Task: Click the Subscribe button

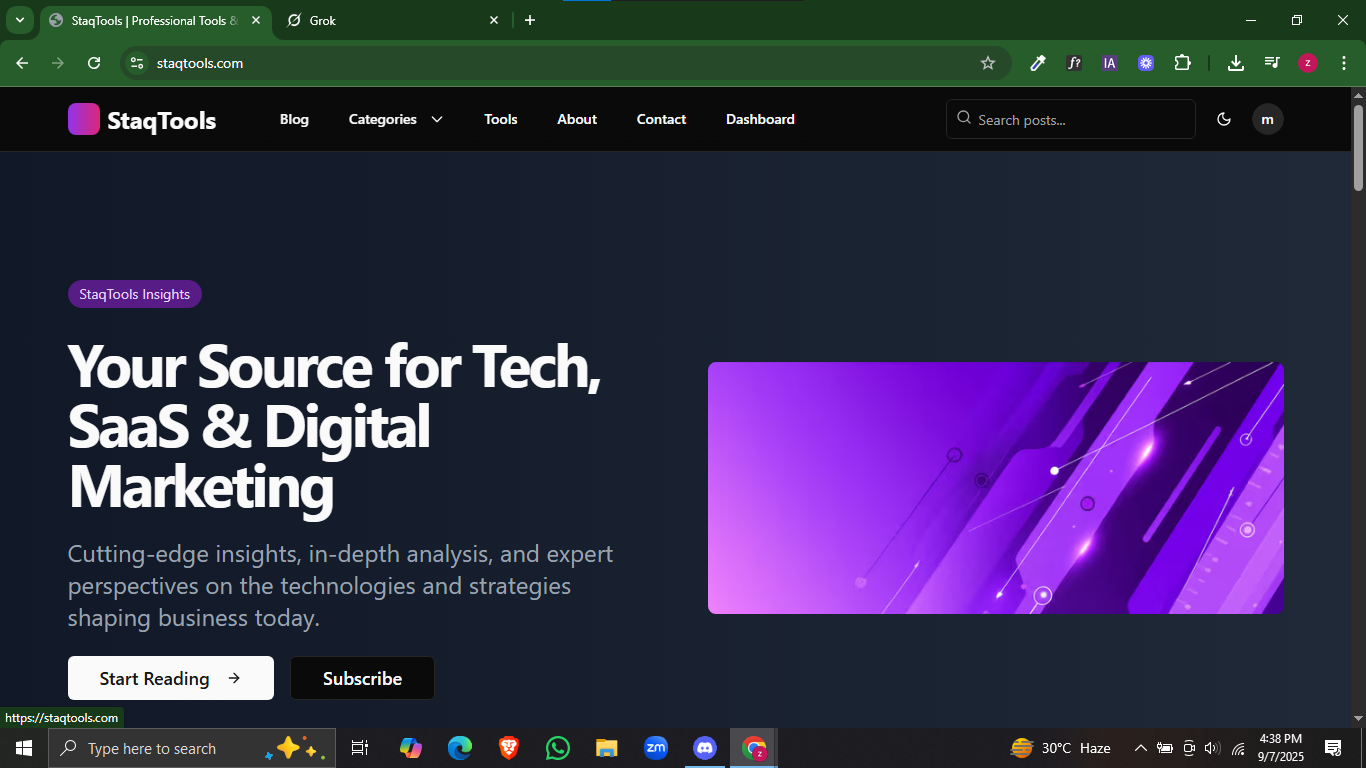Action: point(362,678)
